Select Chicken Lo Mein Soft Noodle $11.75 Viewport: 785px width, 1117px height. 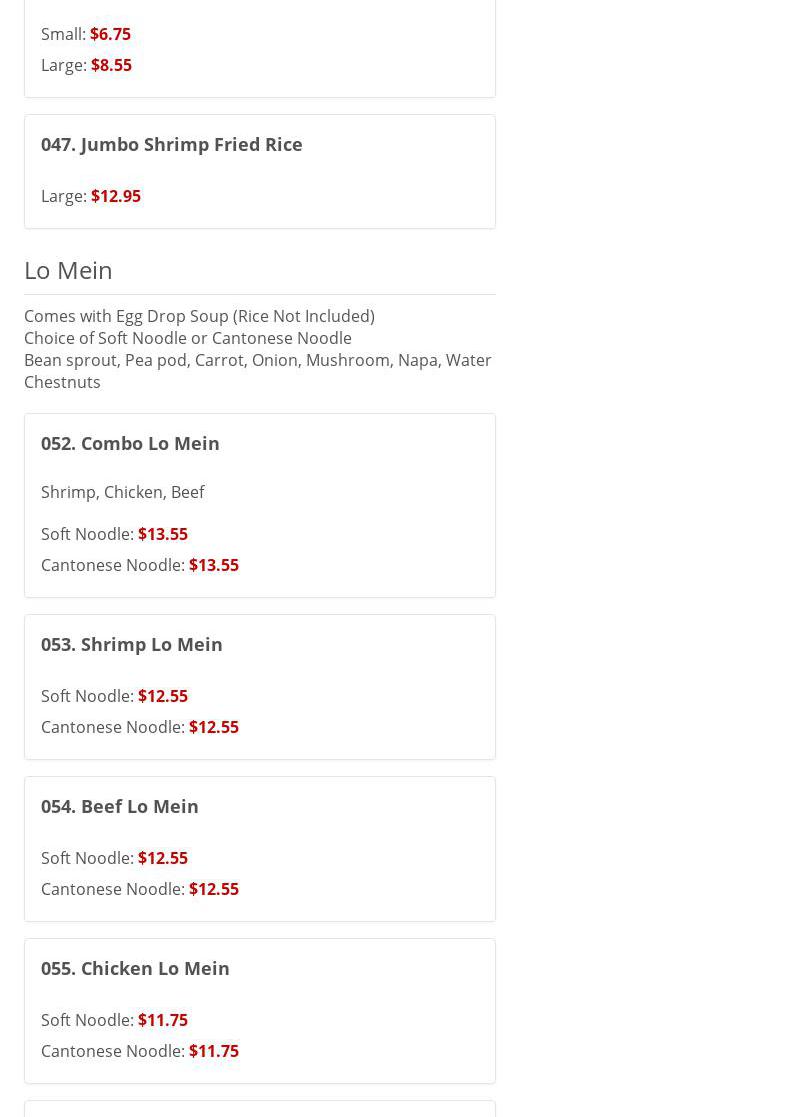(114, 1020)
